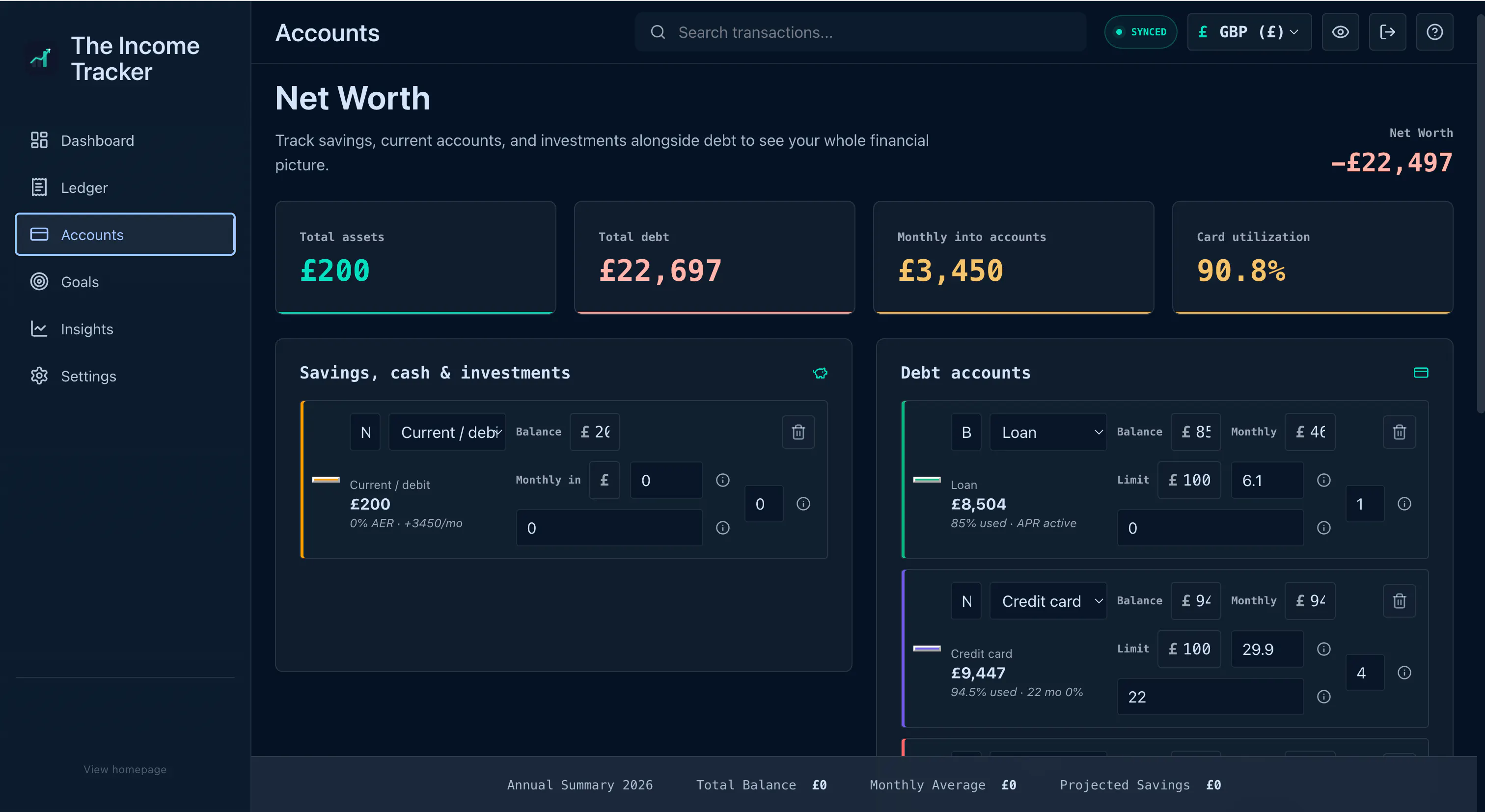Image resolution: width=1485 pixels, height=812 pixels.
Task: Click the sign-out arrow icon
Action: [x=1388, y=32]
